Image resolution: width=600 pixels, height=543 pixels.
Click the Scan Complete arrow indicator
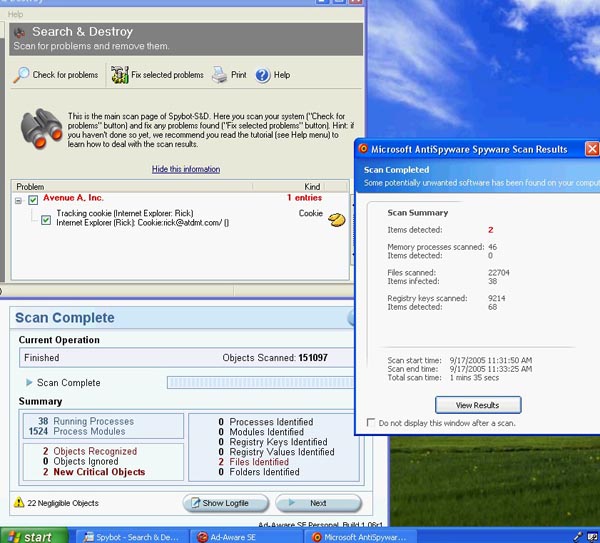point(29,382)
